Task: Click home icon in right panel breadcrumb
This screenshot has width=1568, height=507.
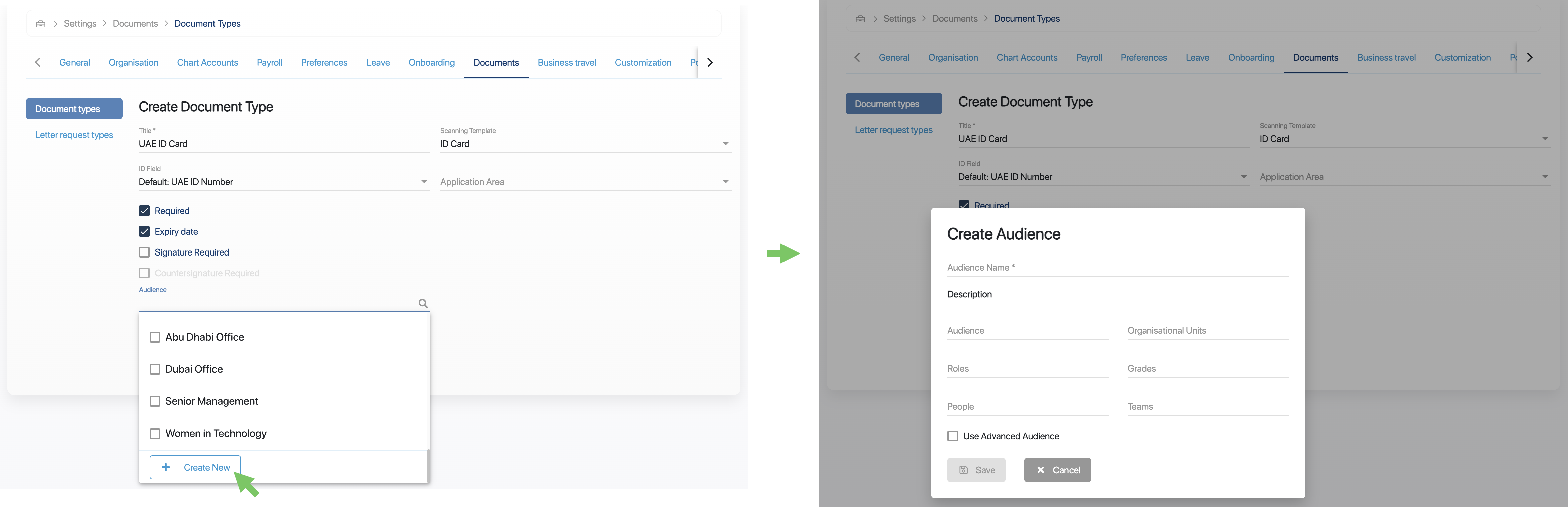Action: [x=860, y=19]
